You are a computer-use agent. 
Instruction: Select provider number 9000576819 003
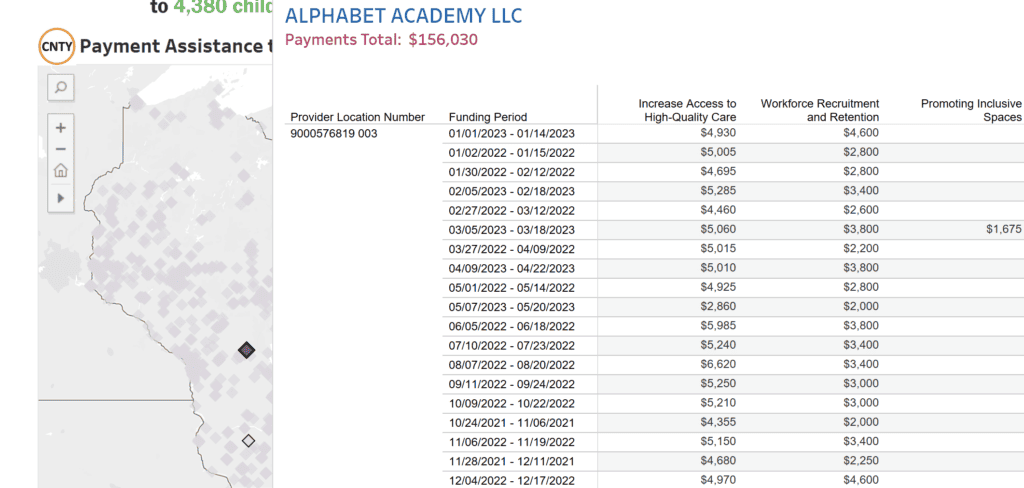pos(334,133)
